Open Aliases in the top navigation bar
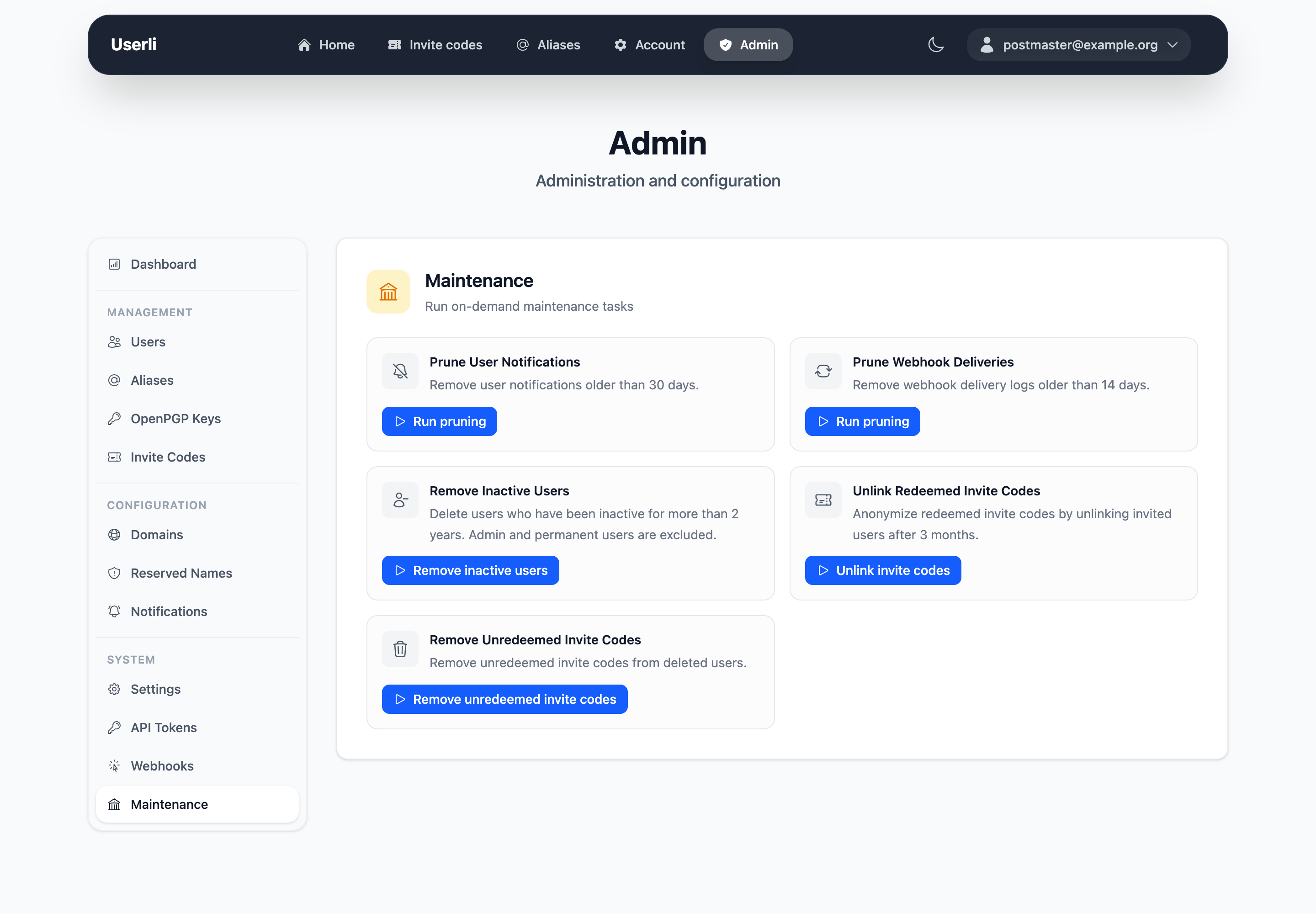Screen dimensions: 1316x914 coord(548,45)
